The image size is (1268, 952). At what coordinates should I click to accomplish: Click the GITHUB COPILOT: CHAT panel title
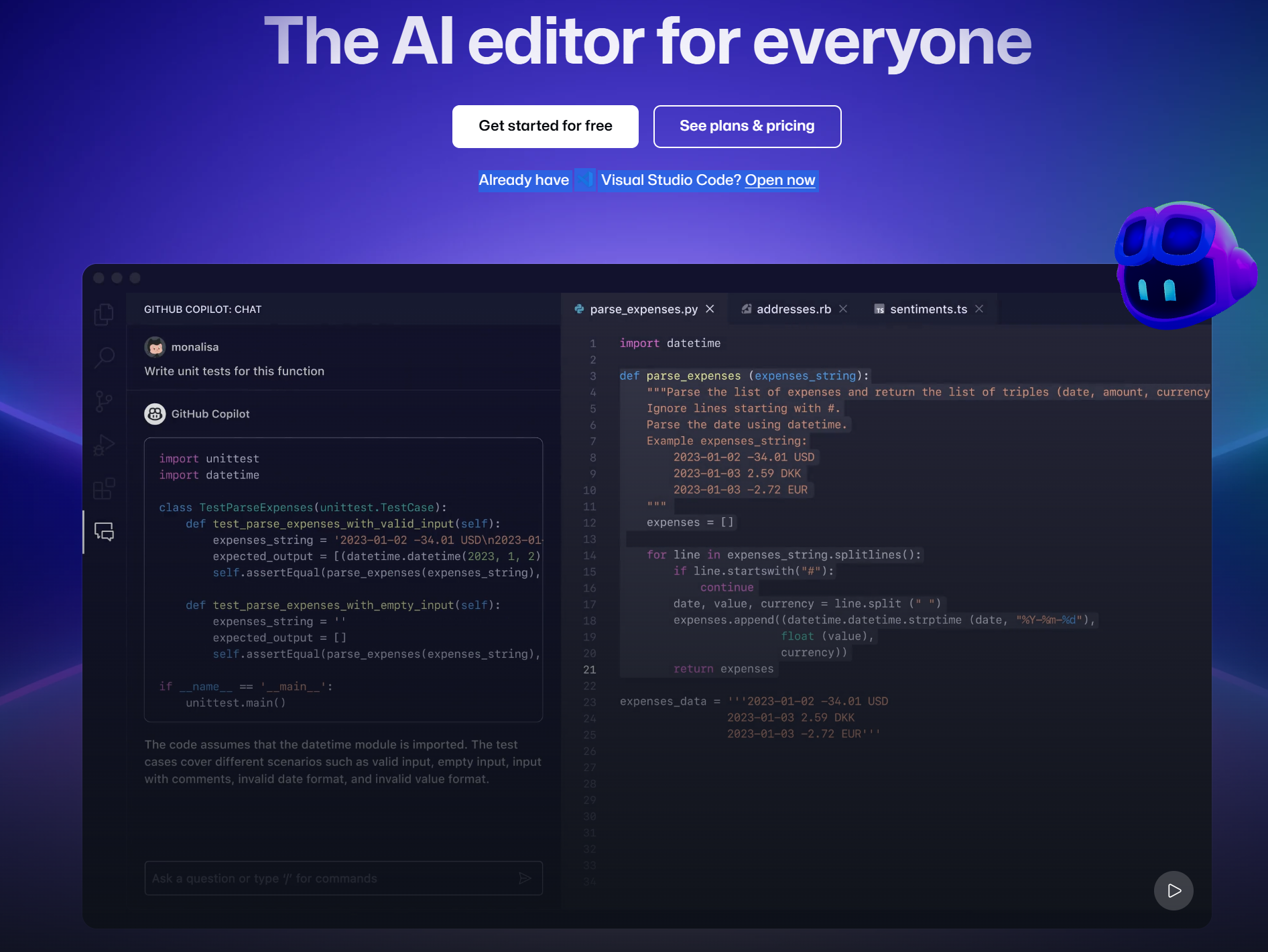(202, 310)
